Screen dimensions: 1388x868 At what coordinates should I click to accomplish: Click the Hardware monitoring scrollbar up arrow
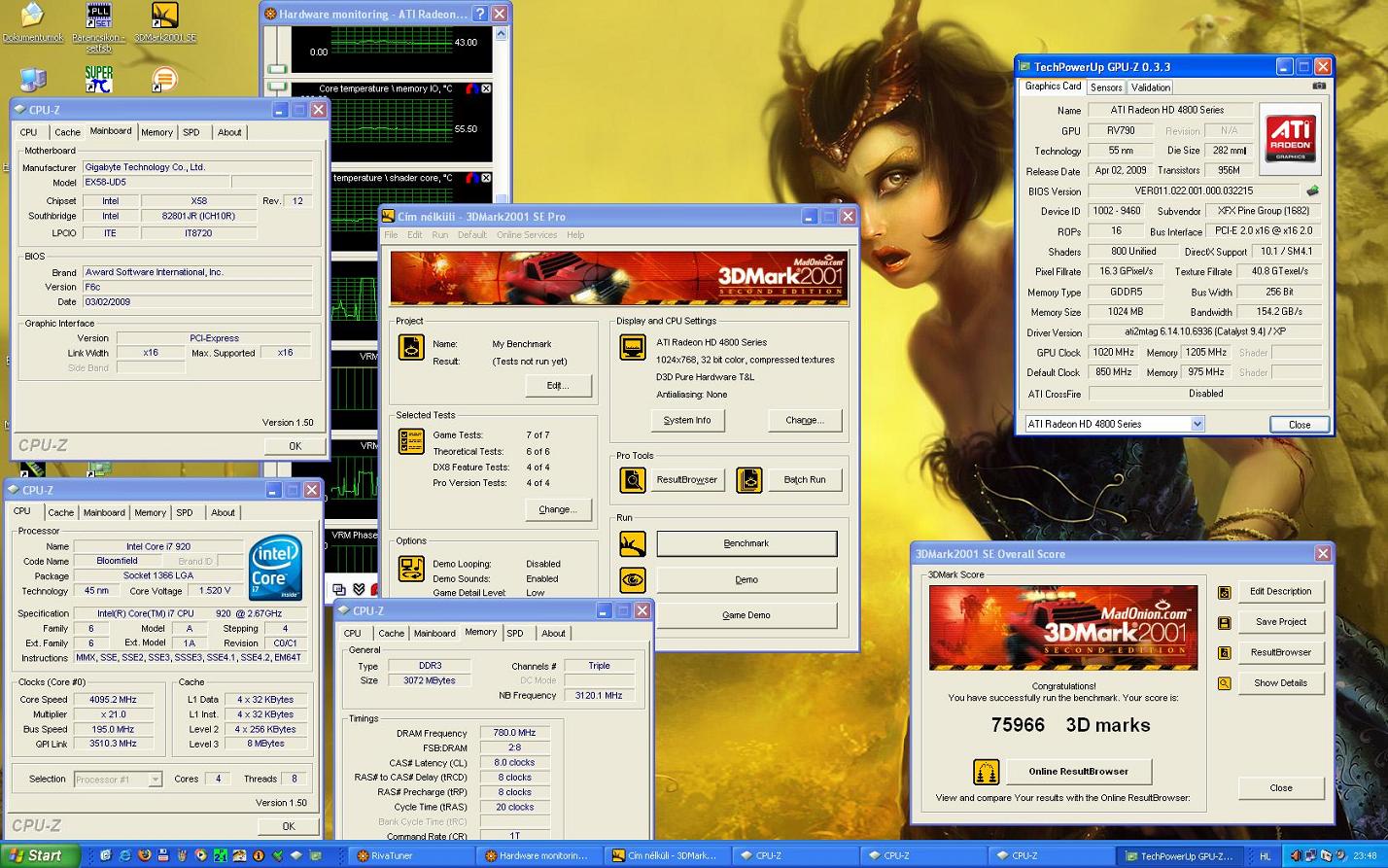[x=502, y=34]
